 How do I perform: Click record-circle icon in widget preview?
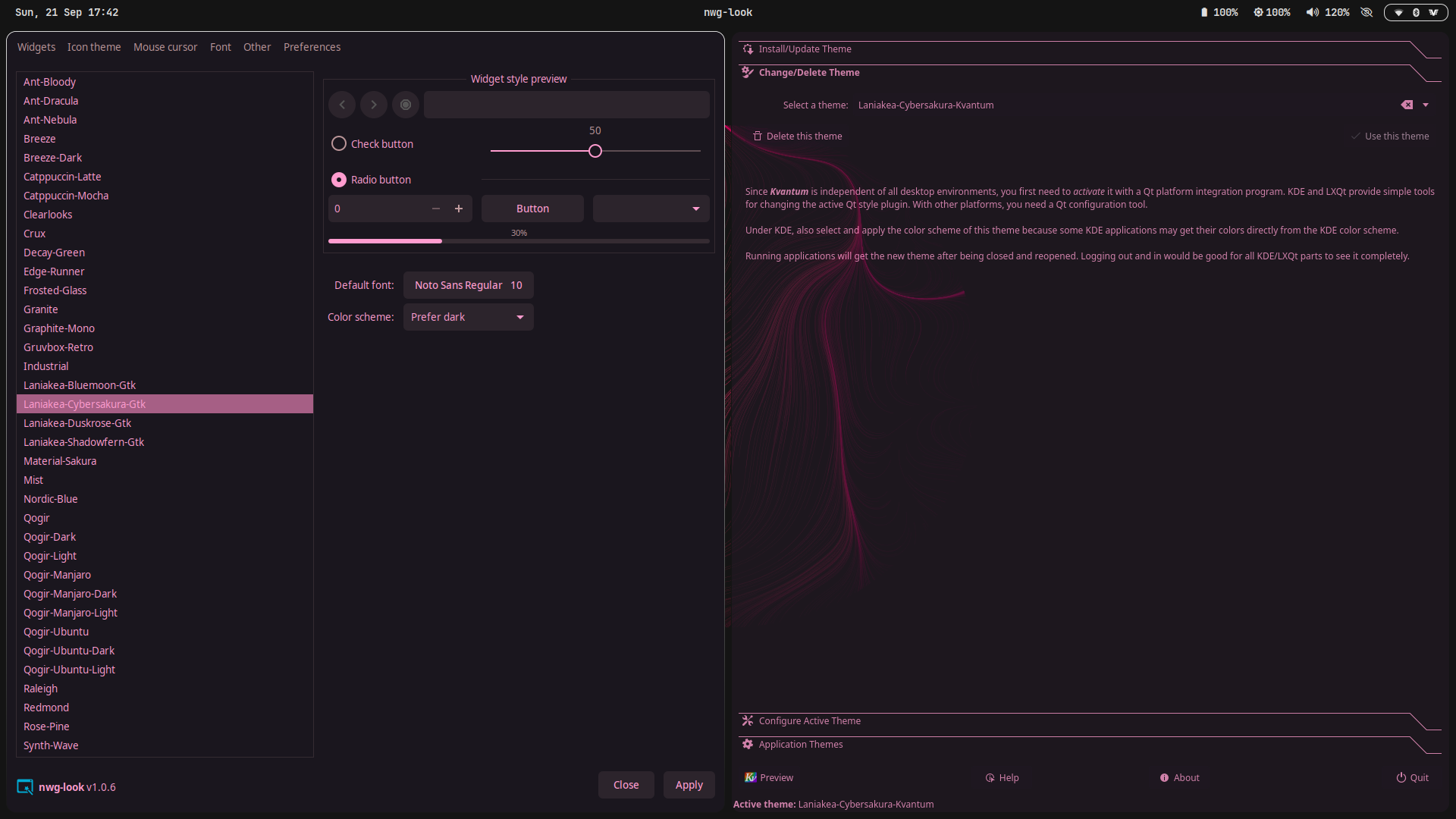[x=406, y=105]
